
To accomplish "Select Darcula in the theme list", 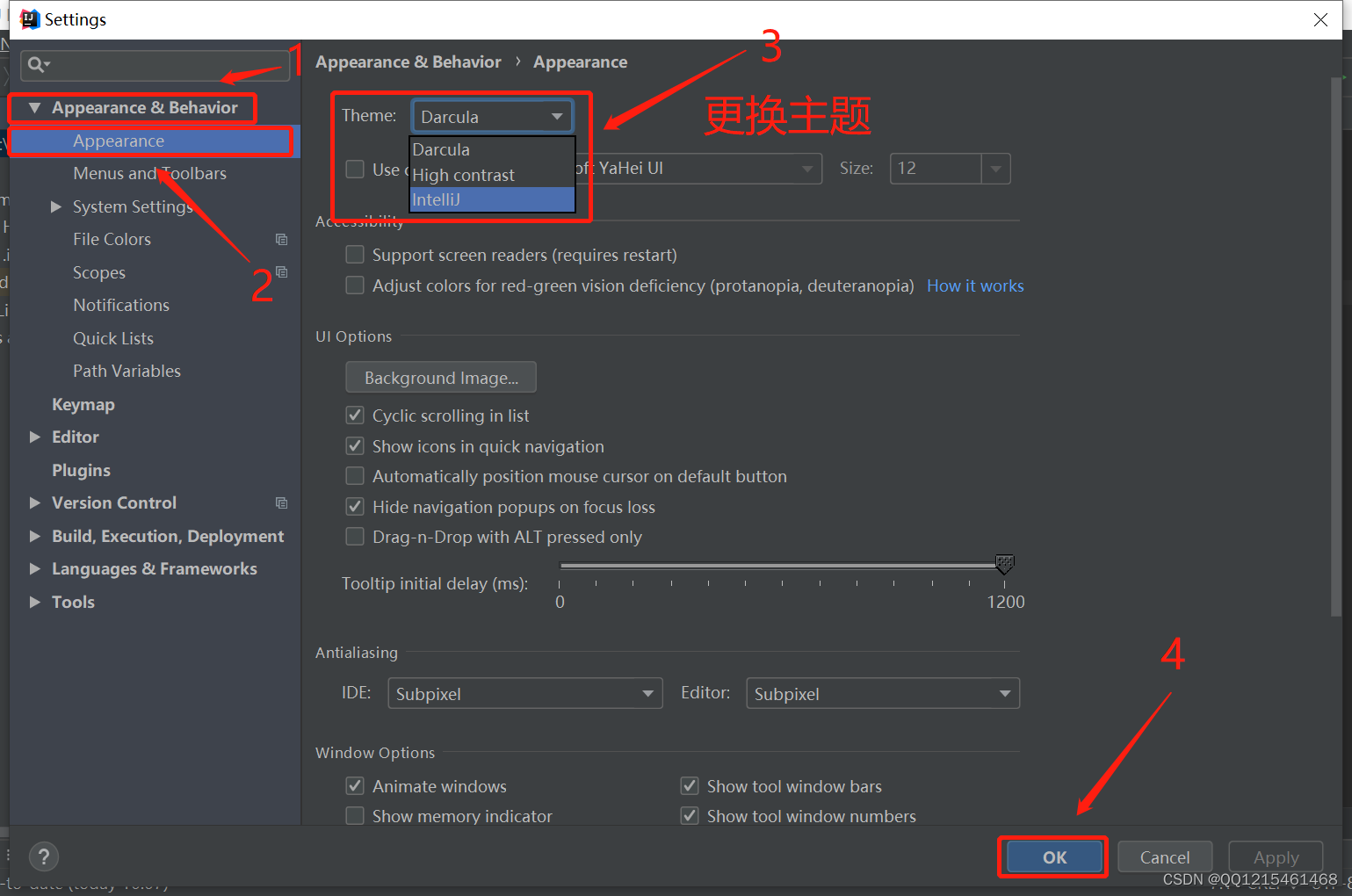I will [492, 149].
